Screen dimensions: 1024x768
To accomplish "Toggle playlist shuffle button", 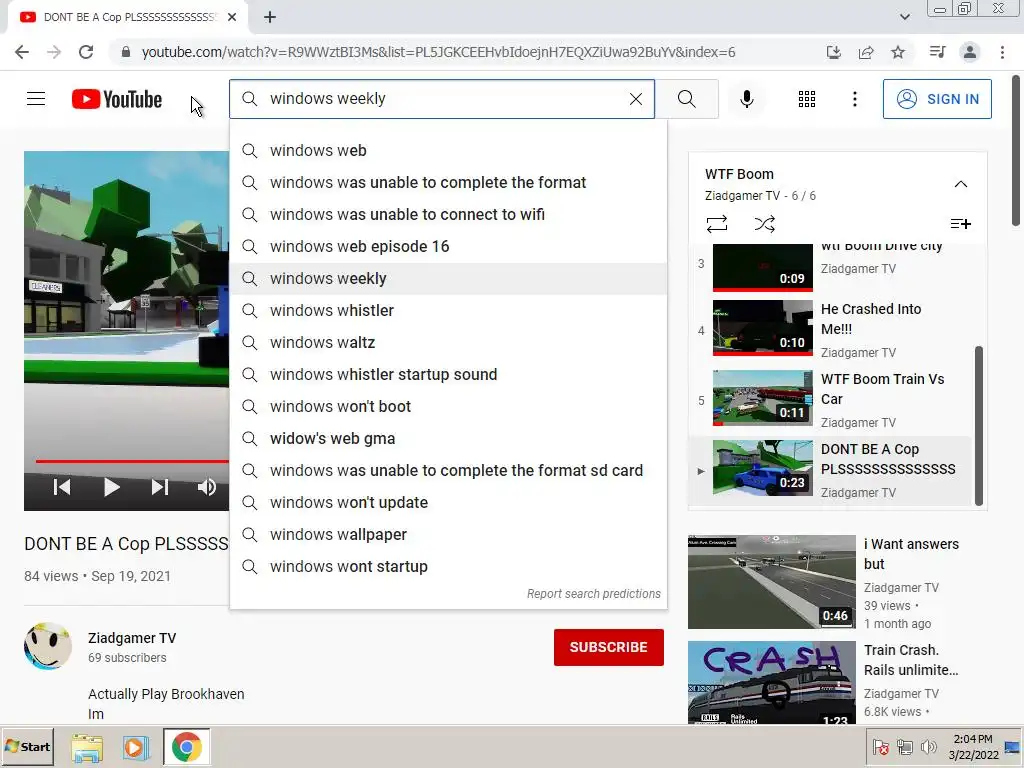I will (x=764, y=224).
